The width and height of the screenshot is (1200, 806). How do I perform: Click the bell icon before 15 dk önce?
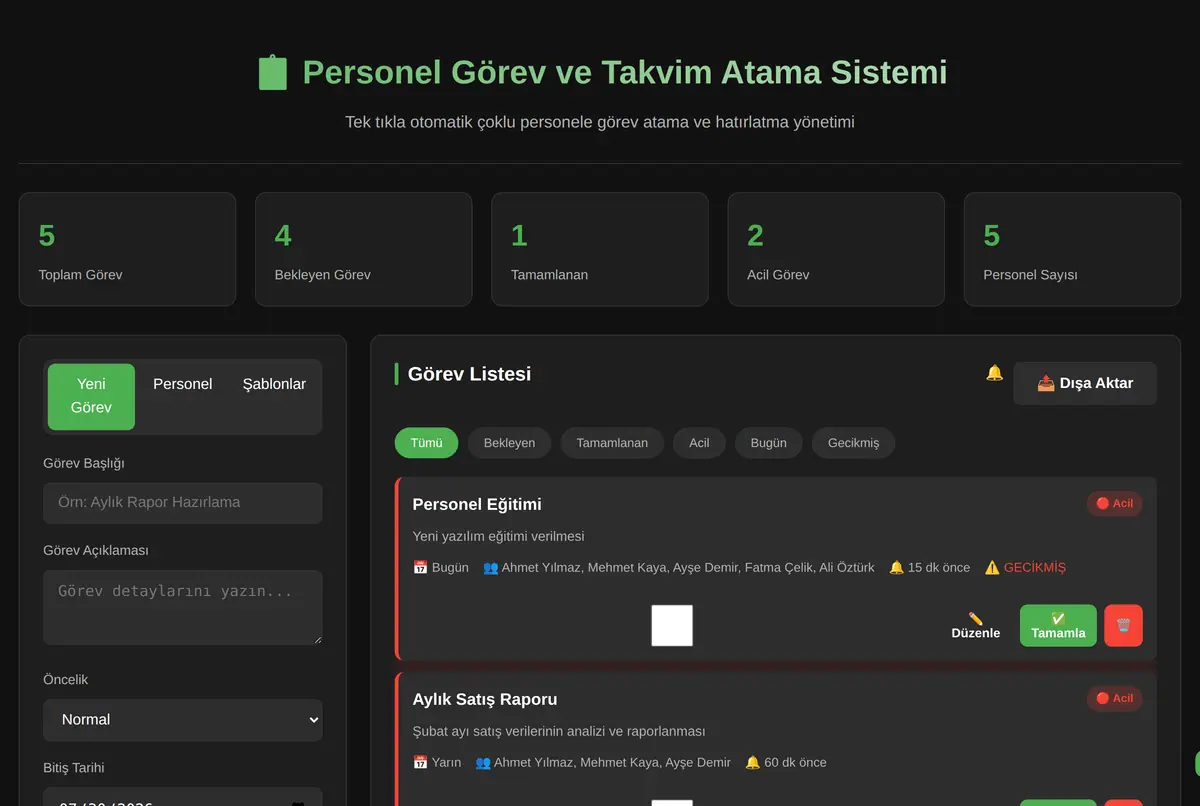coord(896,567)
